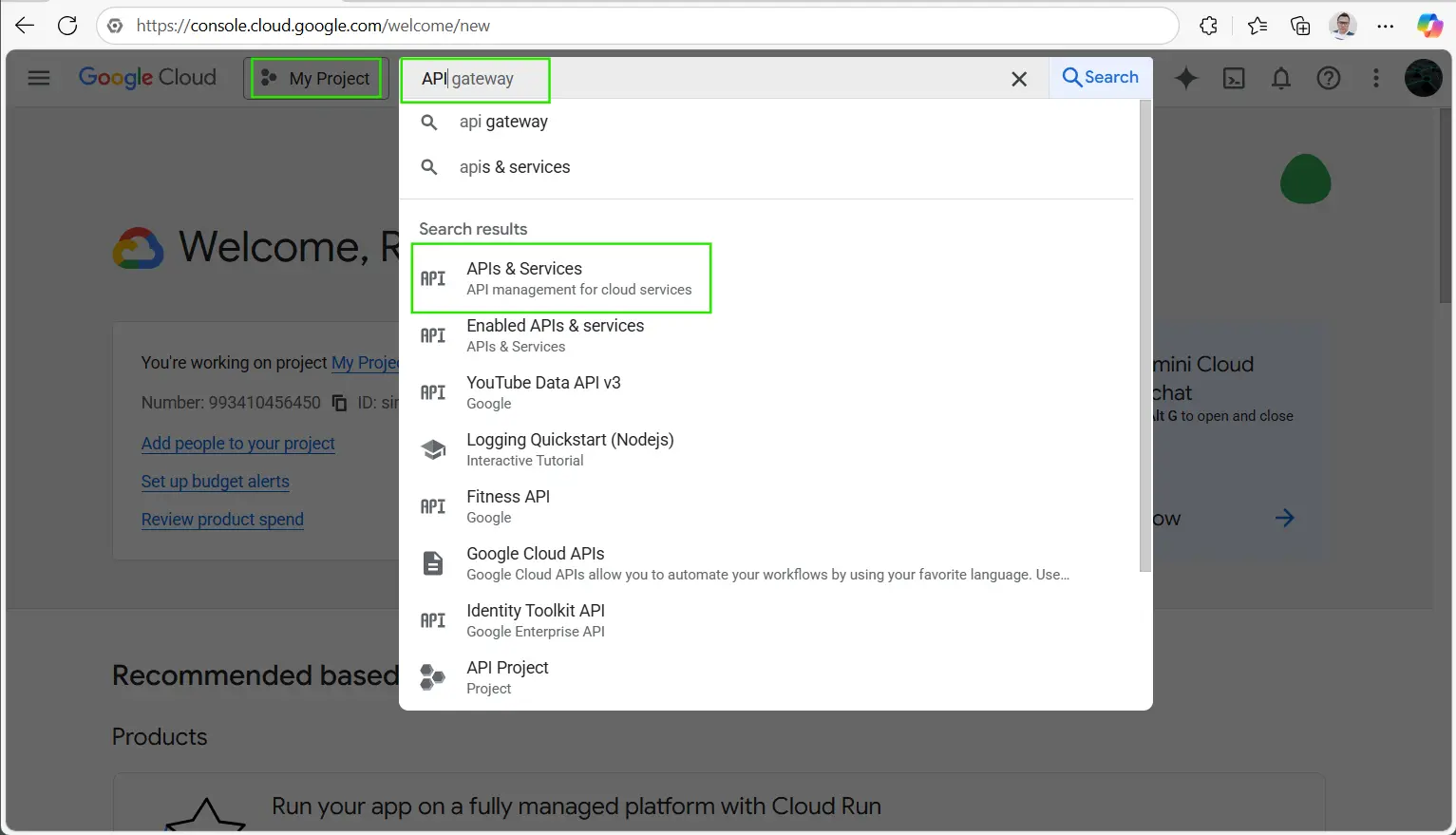Open browser settings and more menu

[1385, 26]
